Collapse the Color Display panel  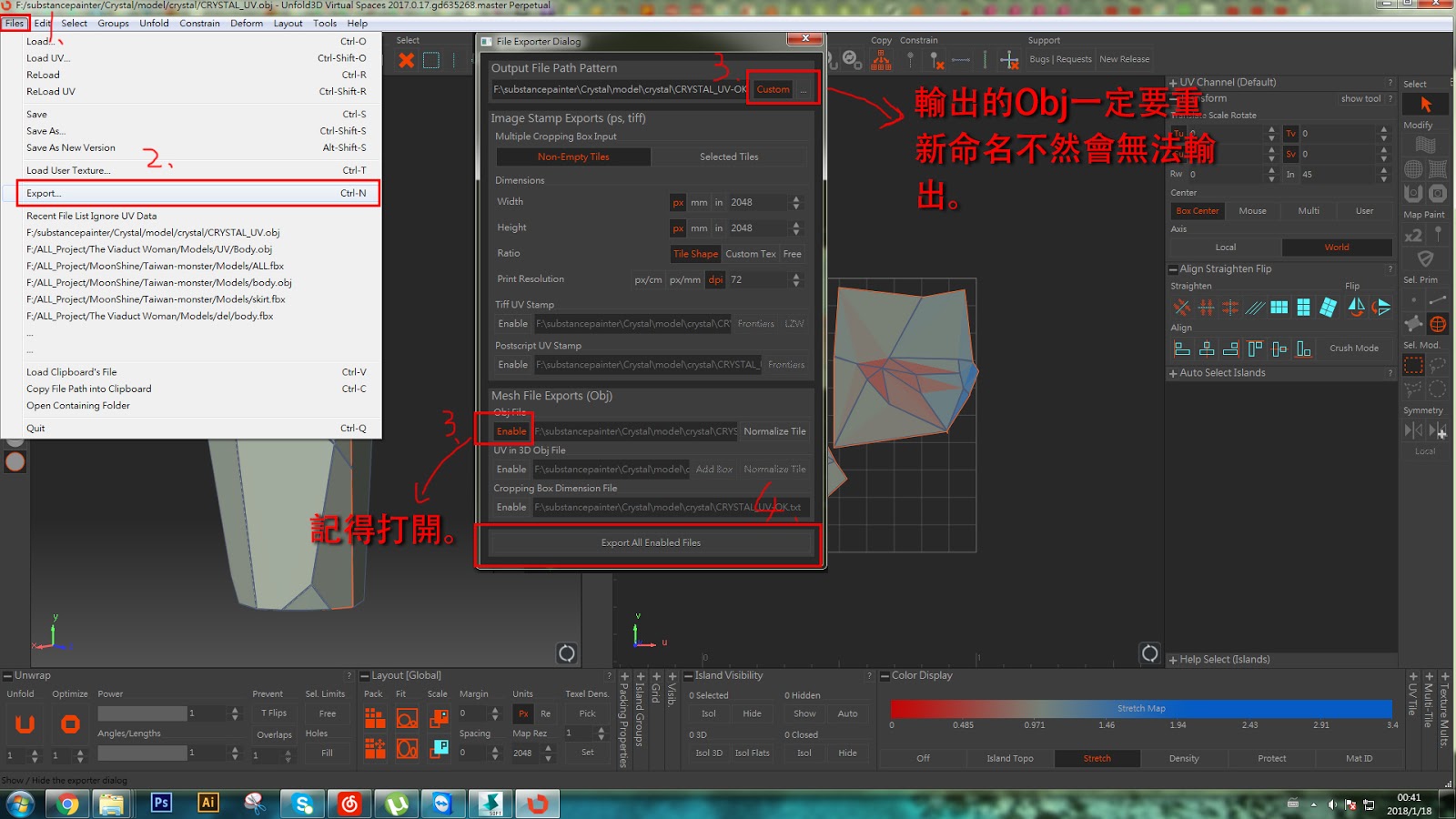(885, 676)
